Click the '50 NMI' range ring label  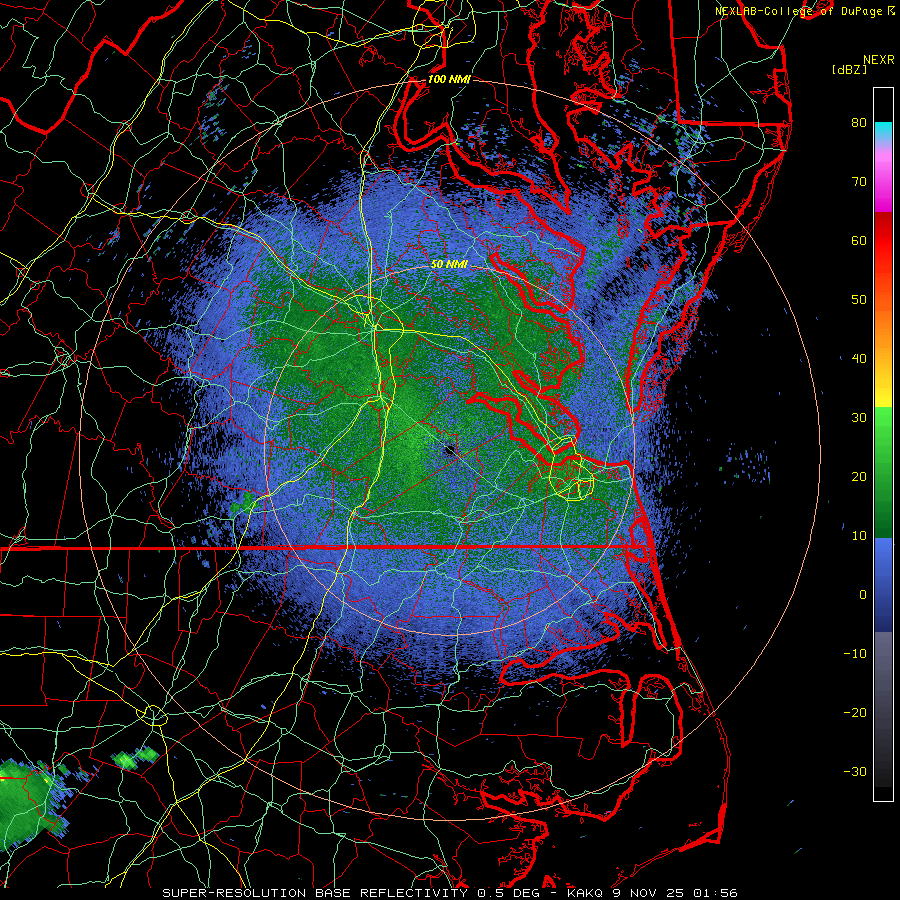pyautogui.click(x=449, y=264)
